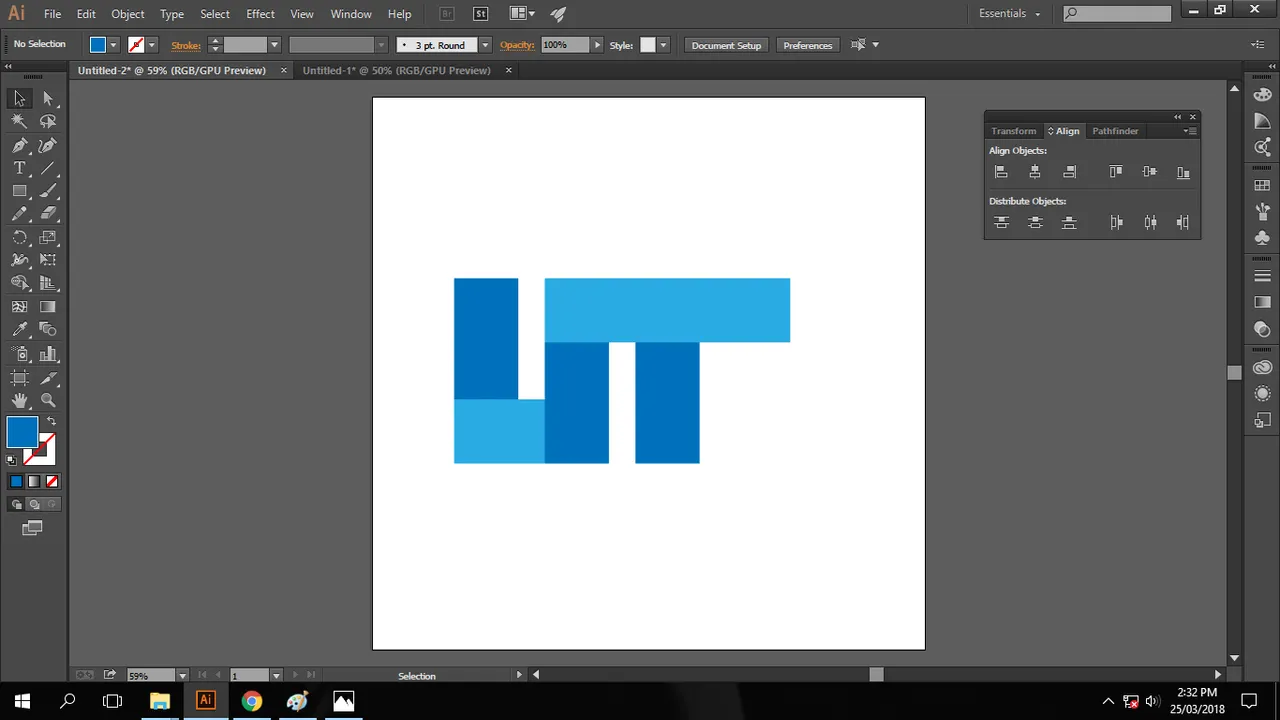The image size is (1280, 720).
Task: Select the Type tool
Action: (x=19, y=168)
